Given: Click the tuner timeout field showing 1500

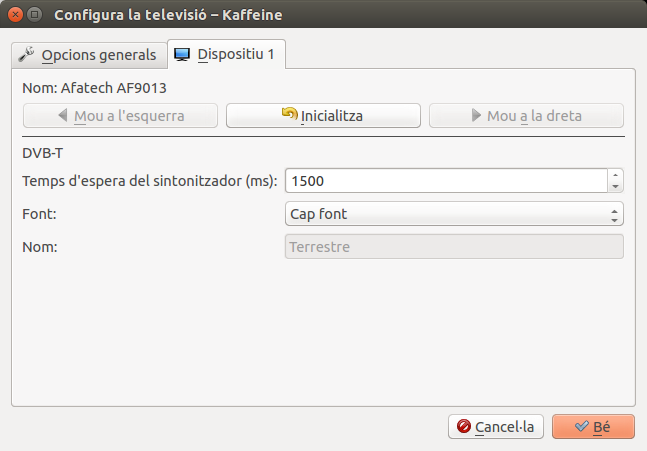Looking at the screenshot, I should tap(445, 181).
